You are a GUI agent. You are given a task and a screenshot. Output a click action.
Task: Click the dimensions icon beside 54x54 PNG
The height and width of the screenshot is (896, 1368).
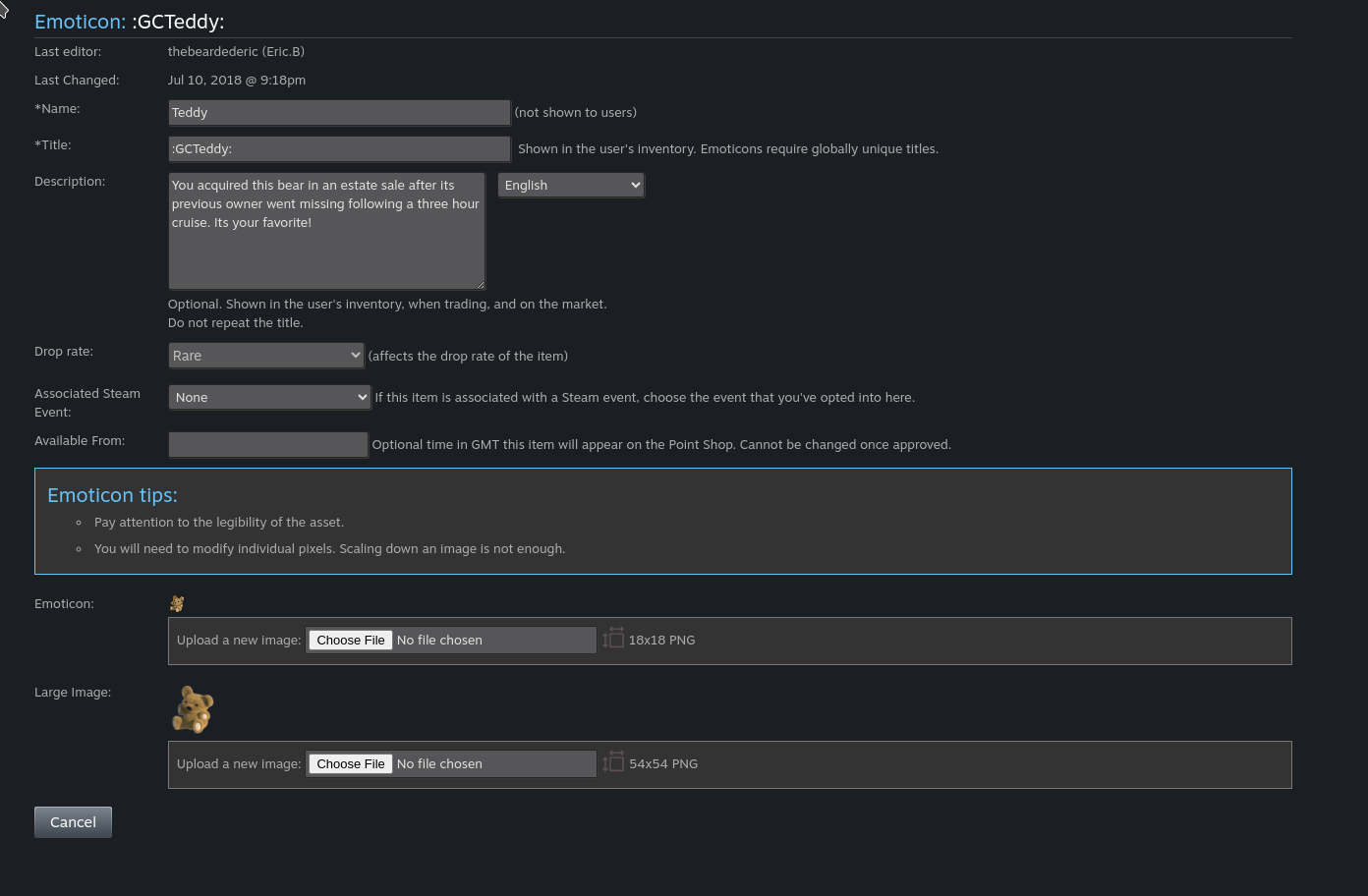pos(613,762)
